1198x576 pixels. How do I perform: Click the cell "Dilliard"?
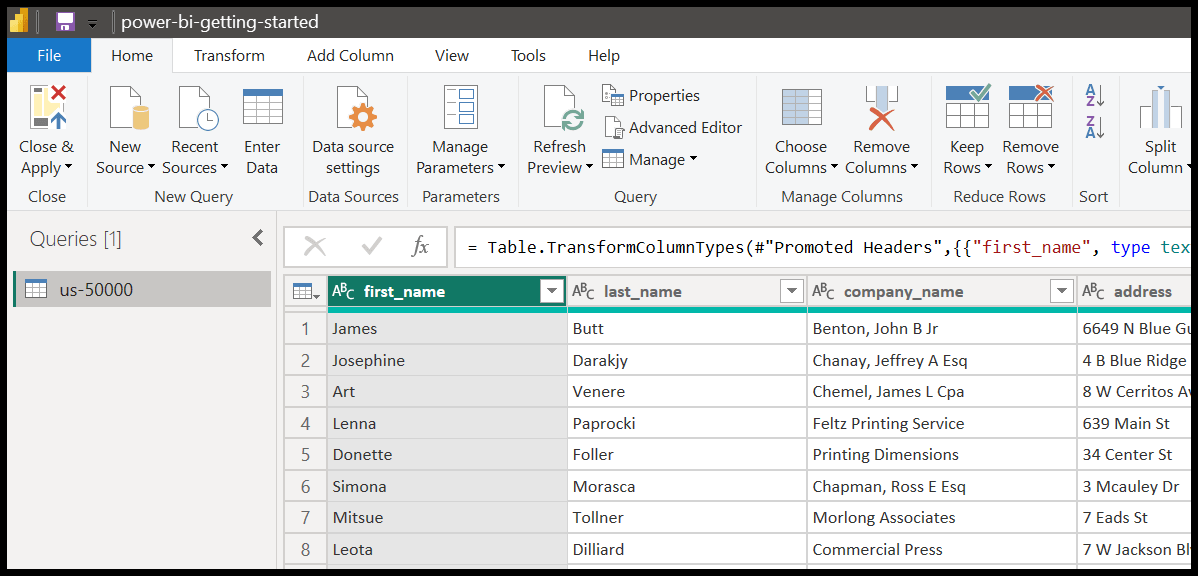click(x=687, y=549)
